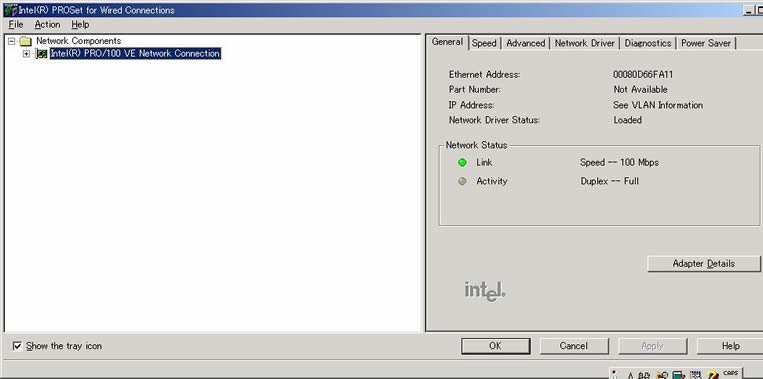Image resolution: width=763 pixels, height=379 pixels.
Task: Switch to the Network Driver tab
Action: [584, 43]
